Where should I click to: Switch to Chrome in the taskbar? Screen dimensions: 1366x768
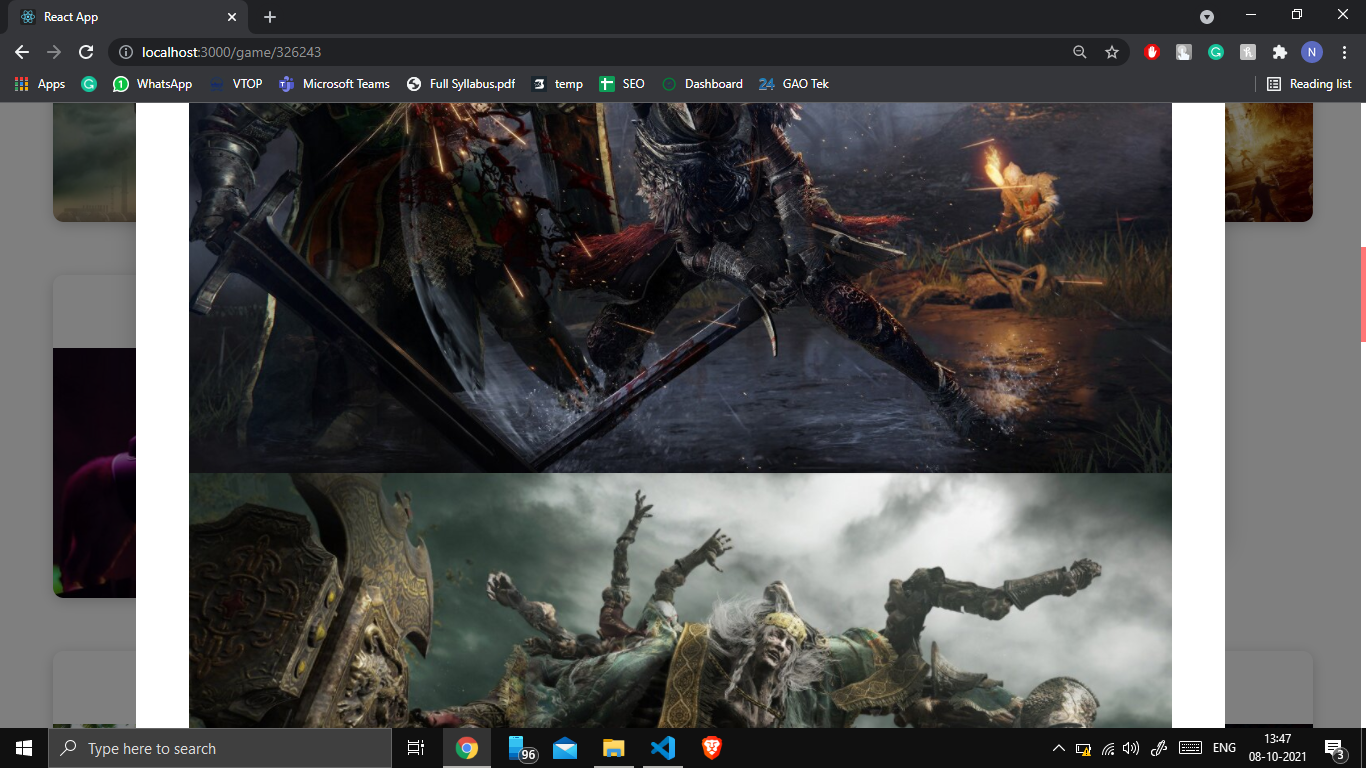[x=467, y=748]
